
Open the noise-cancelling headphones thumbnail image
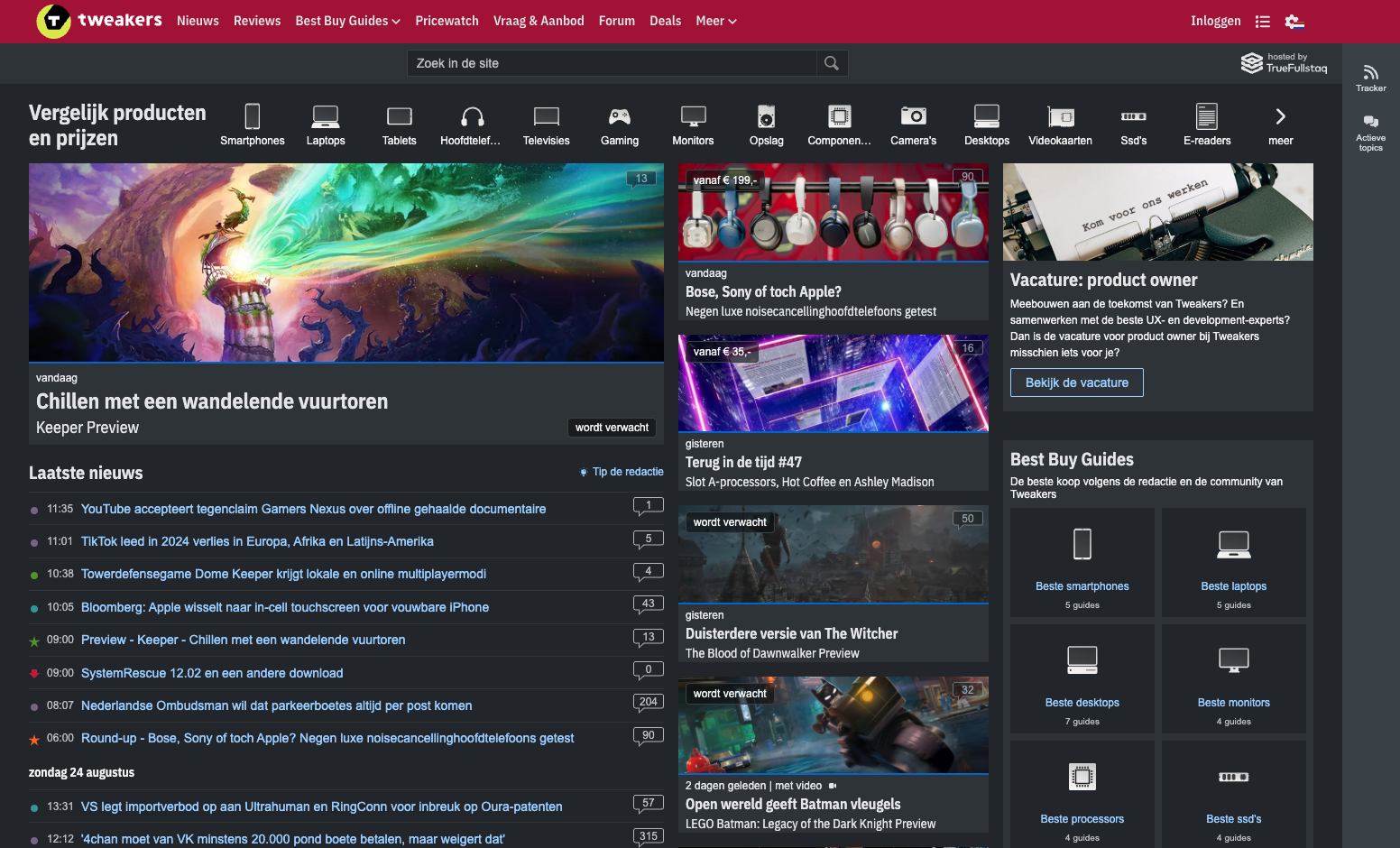click(x=834, y=212)
